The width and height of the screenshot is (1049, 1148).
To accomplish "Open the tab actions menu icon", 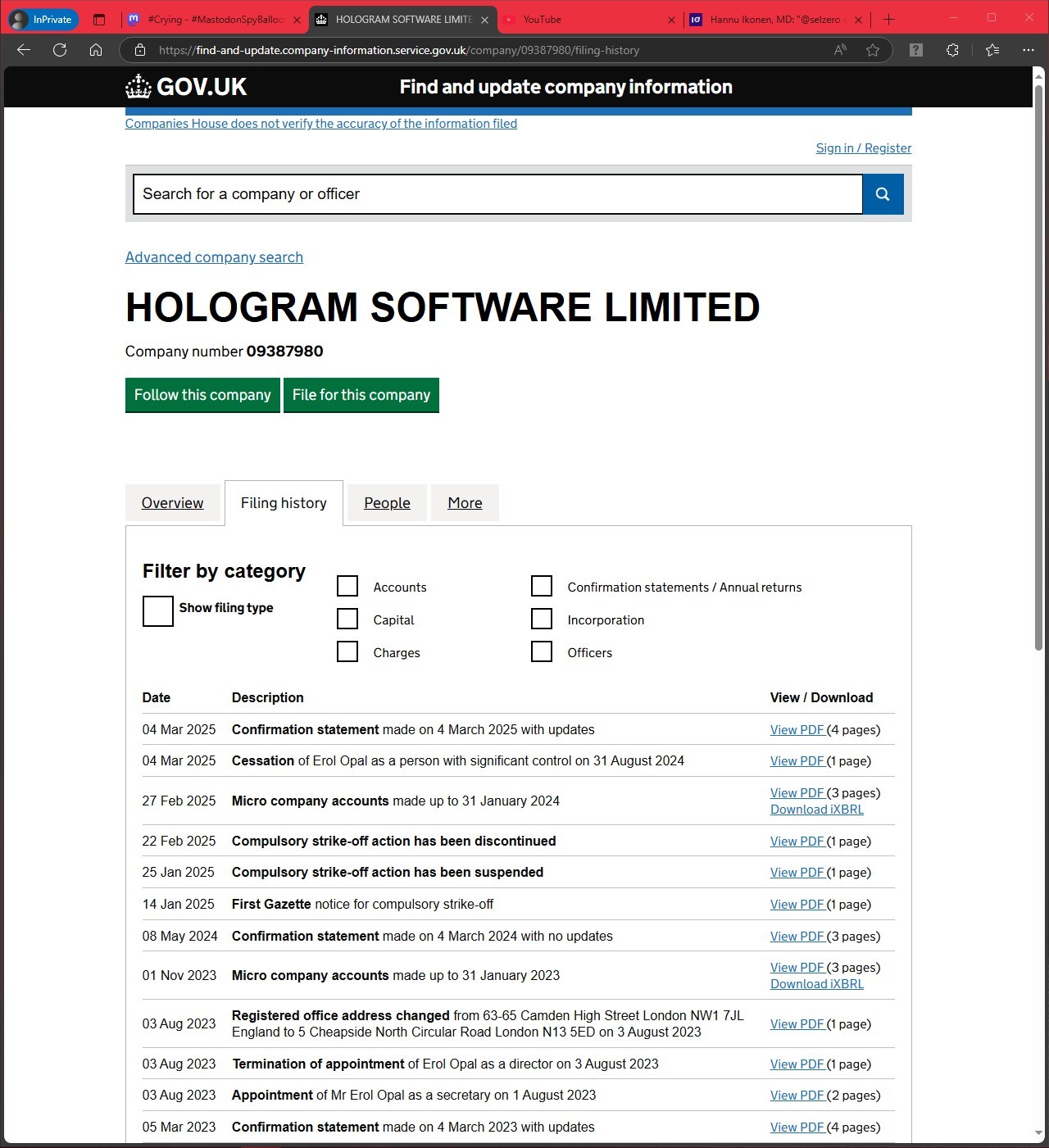I will (x=99, y=20).
